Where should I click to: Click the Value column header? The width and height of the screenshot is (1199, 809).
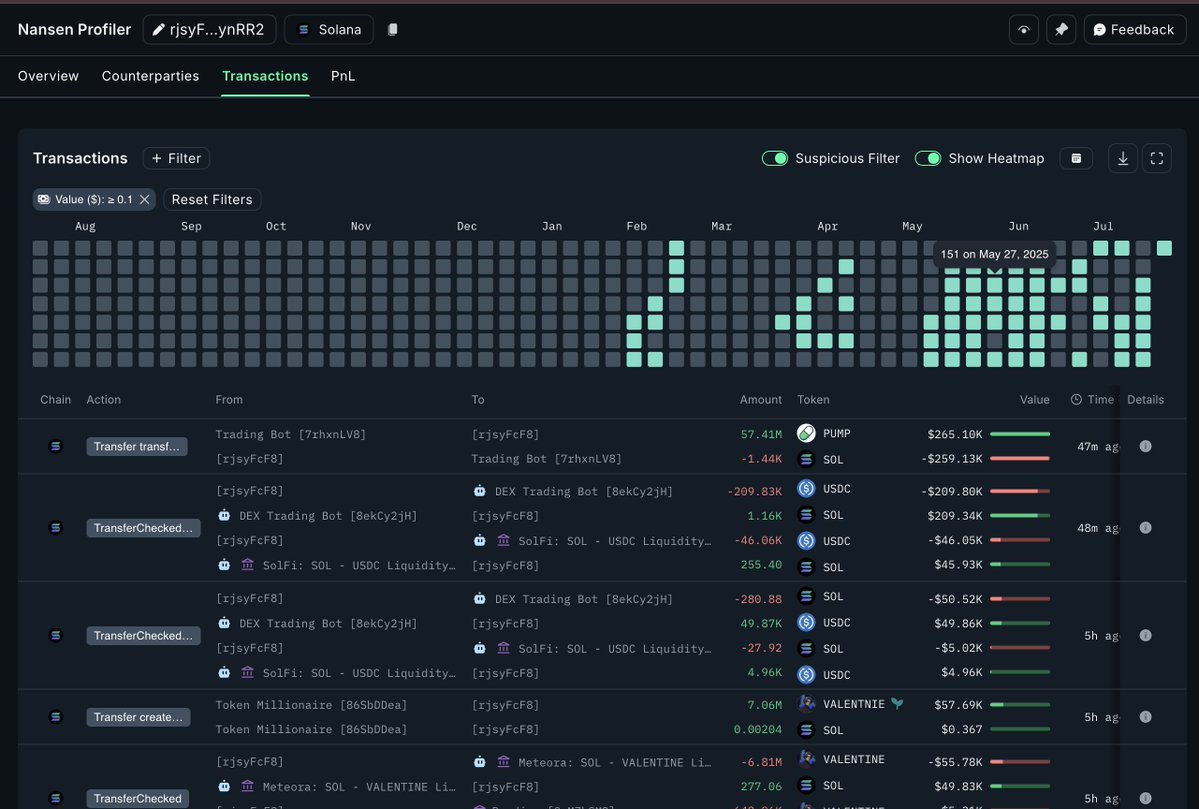1034,399
